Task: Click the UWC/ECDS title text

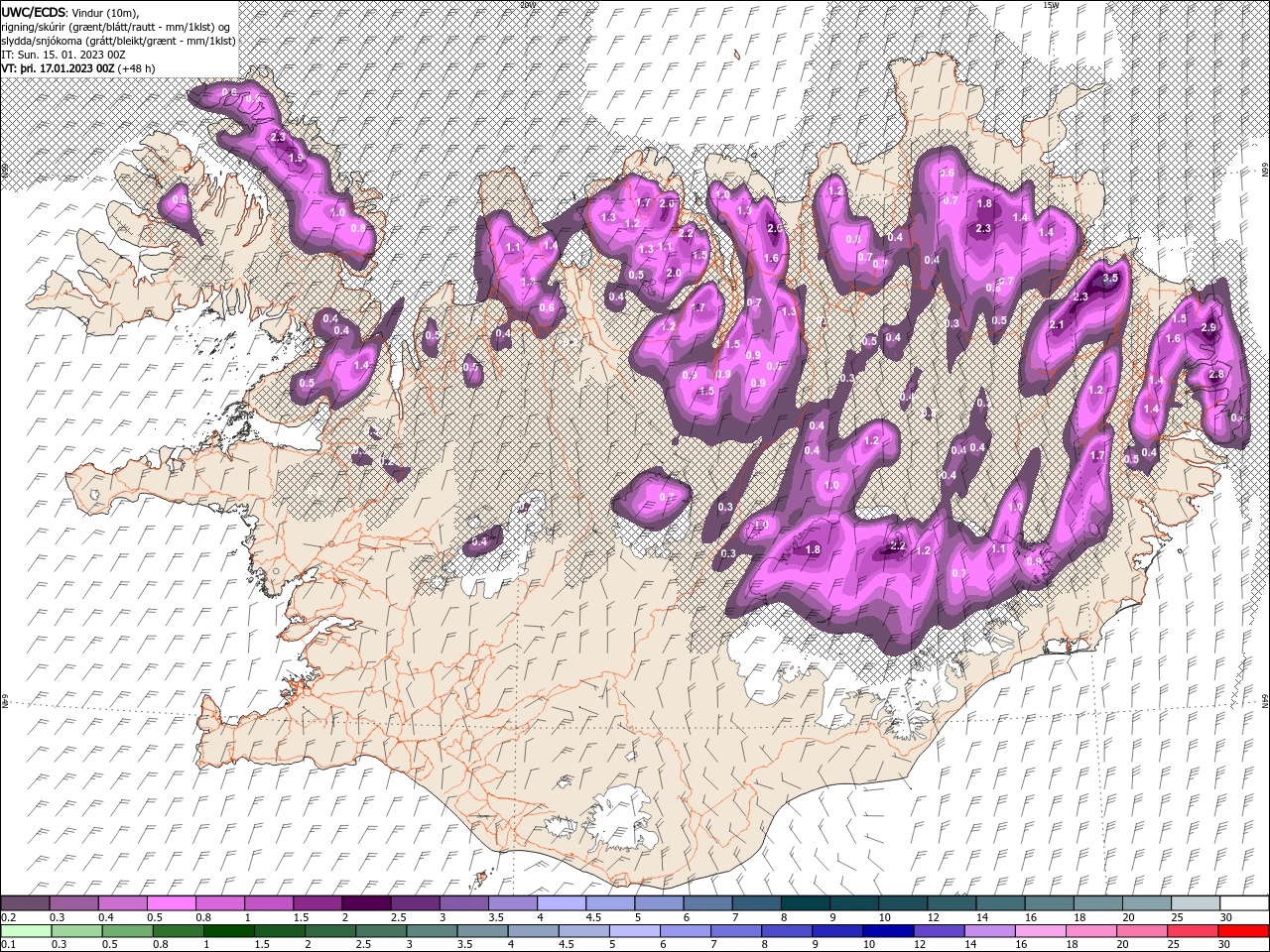Action: (34, 12)
